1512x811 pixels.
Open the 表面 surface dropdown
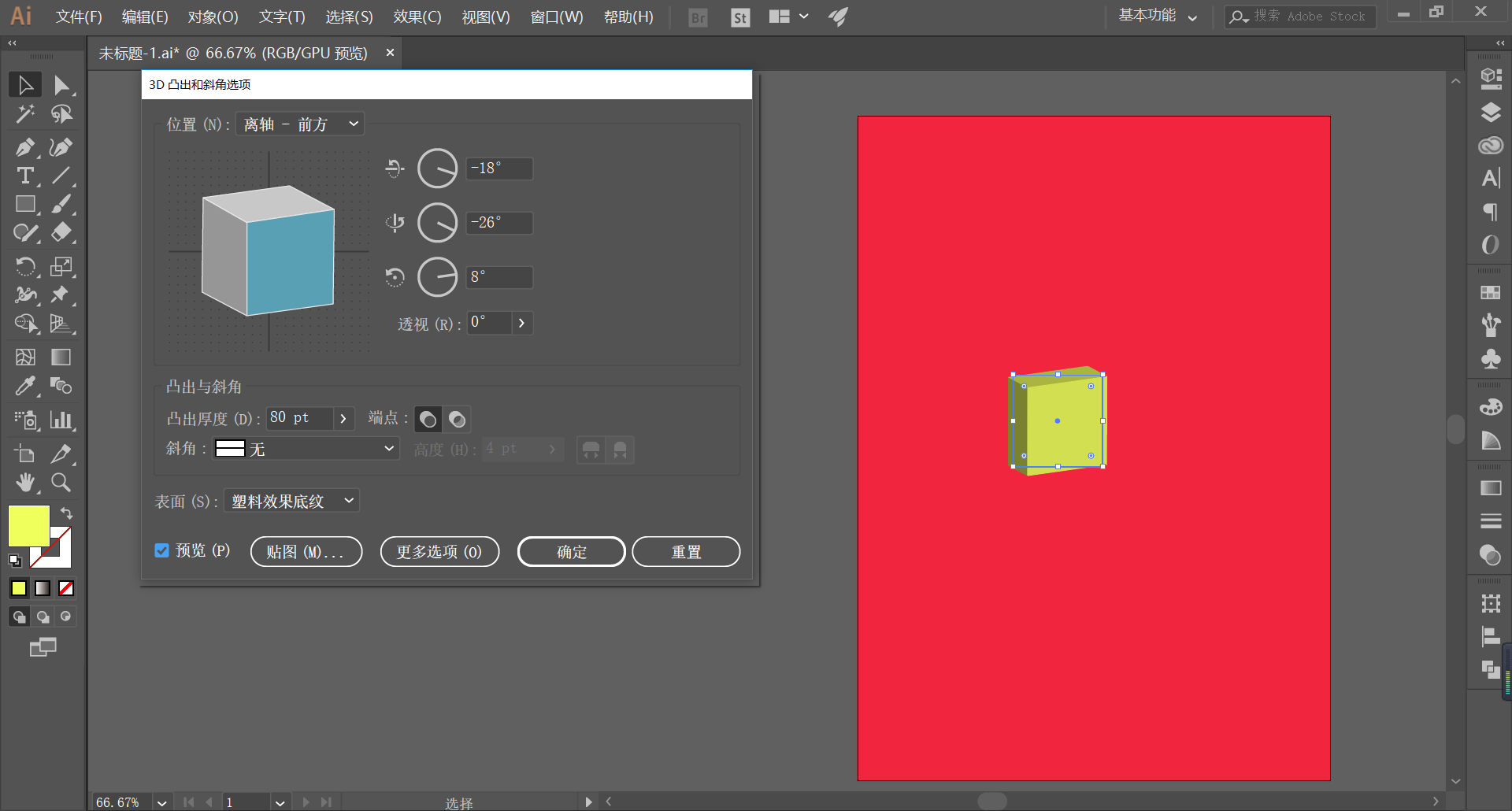click(x=292, y=501)
